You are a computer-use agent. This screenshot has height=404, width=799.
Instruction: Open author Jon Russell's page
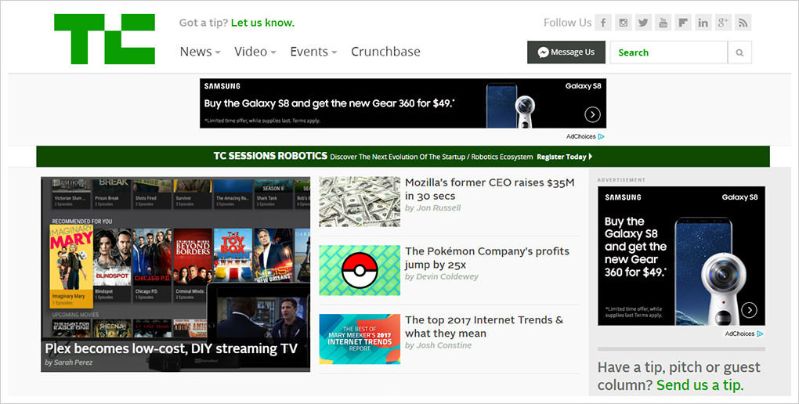coord(433,208)
